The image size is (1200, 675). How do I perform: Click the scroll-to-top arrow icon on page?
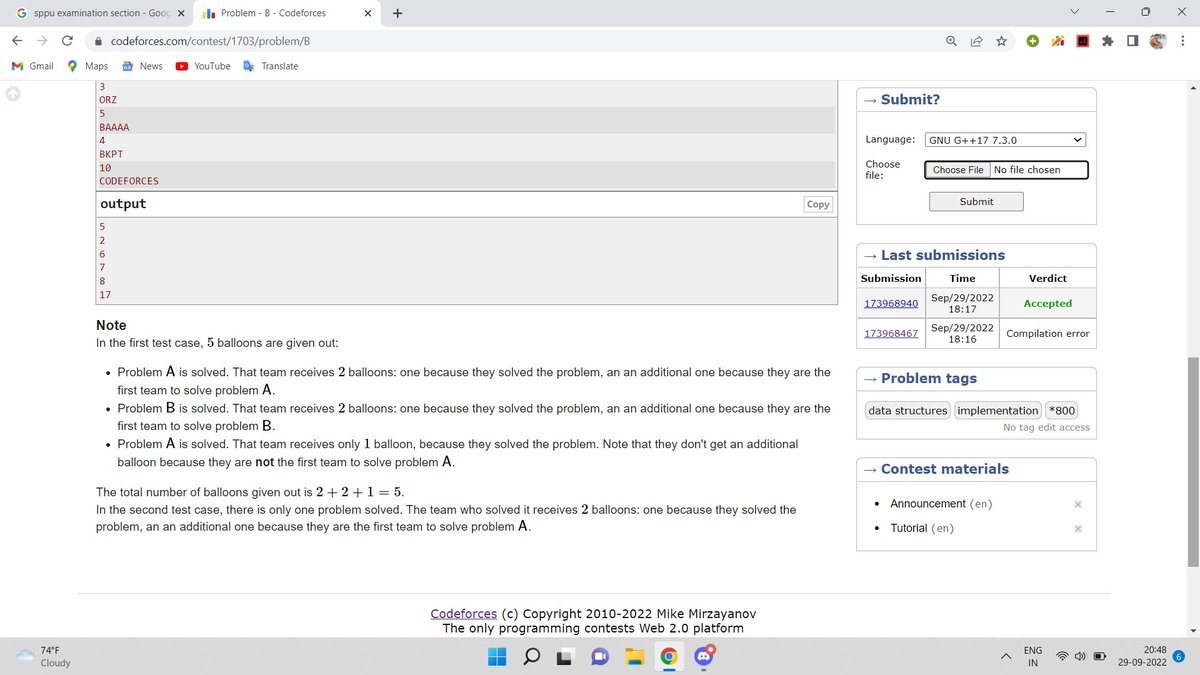click(x=13, y=94)
